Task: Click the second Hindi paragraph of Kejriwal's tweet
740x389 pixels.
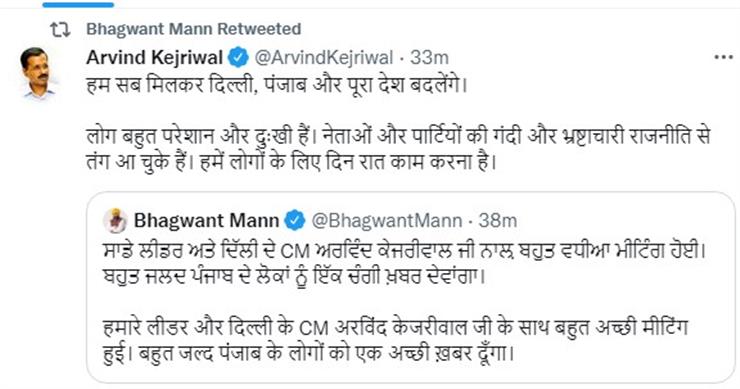Action: [x=398, y=149]
